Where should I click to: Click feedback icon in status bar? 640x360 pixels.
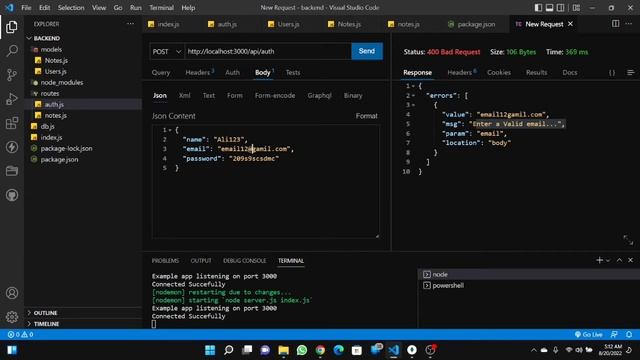[614, 334]
